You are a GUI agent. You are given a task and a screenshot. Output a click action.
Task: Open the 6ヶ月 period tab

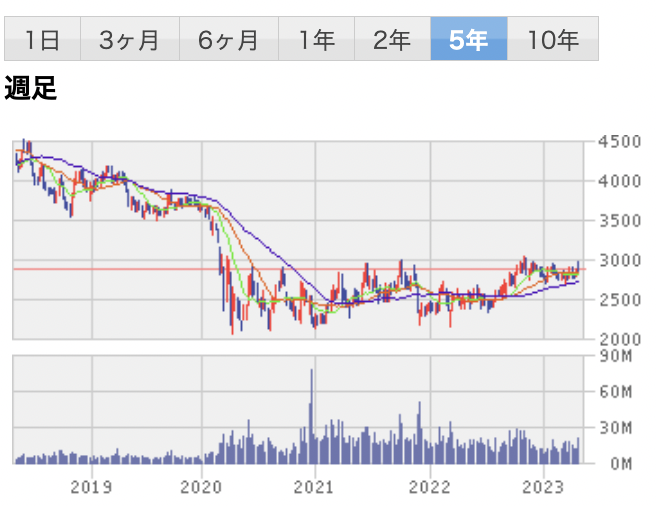point(228,40)
